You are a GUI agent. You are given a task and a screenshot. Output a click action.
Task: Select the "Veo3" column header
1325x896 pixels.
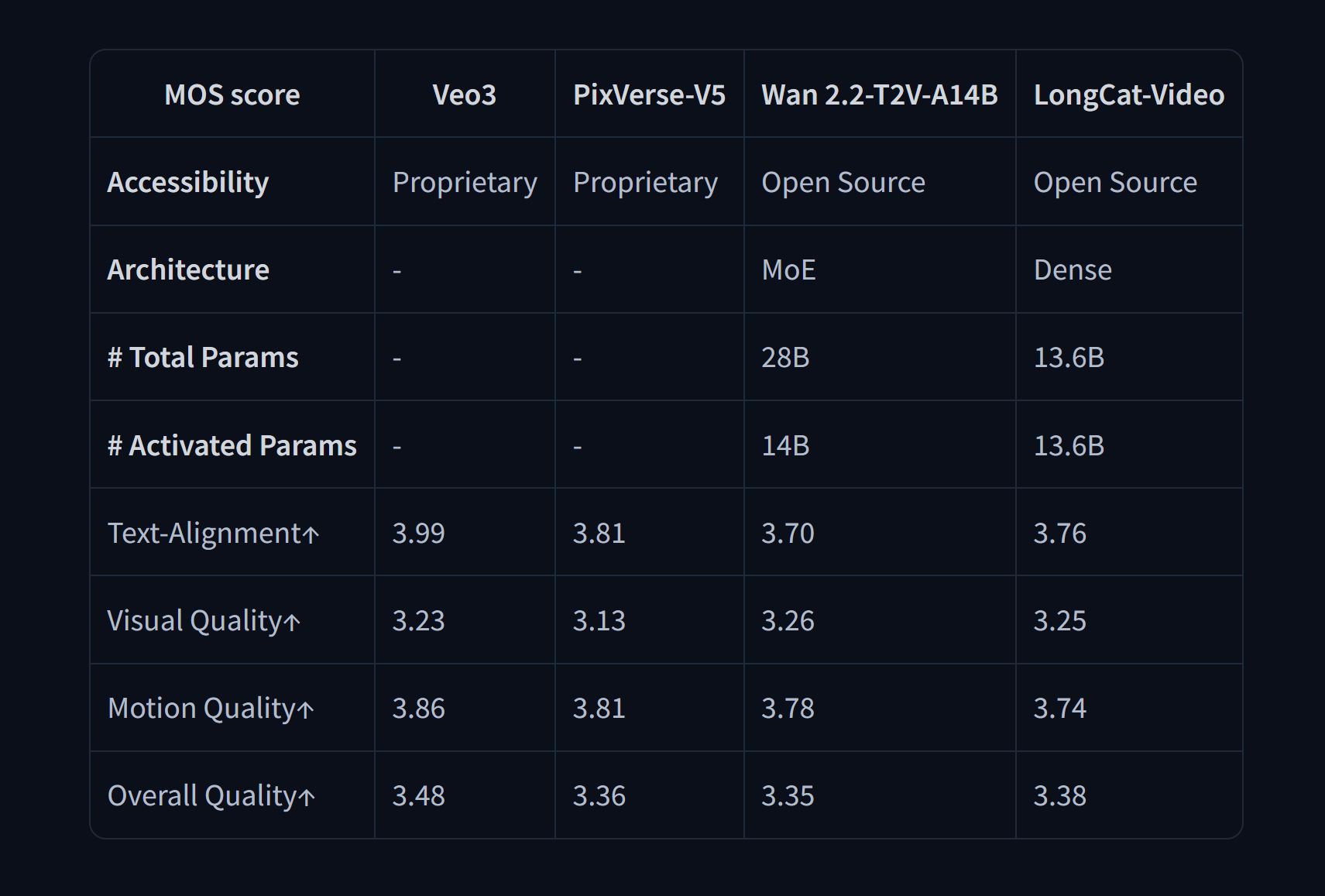[x=465, y=94]
